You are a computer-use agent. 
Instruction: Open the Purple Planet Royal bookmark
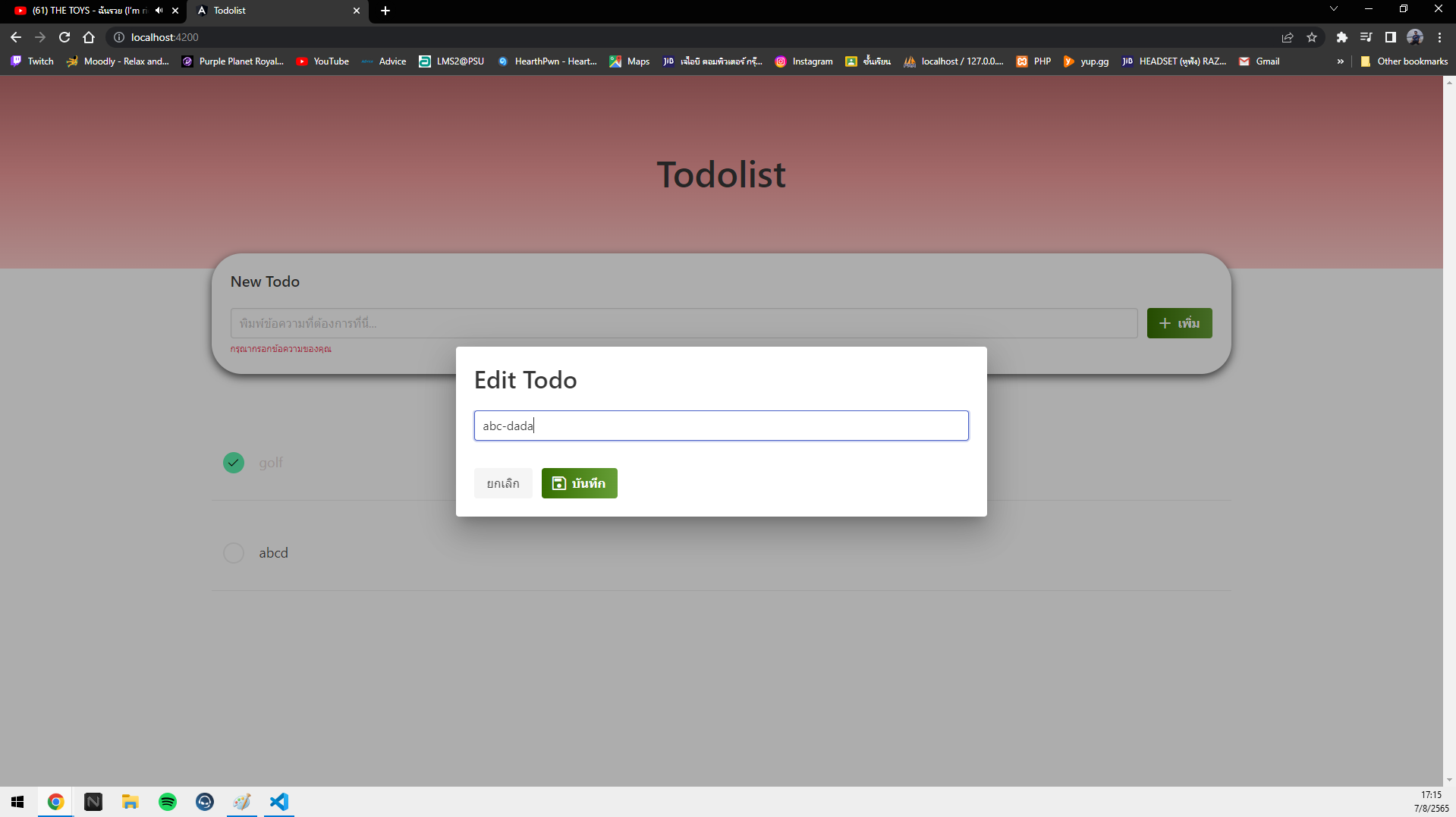233,61
